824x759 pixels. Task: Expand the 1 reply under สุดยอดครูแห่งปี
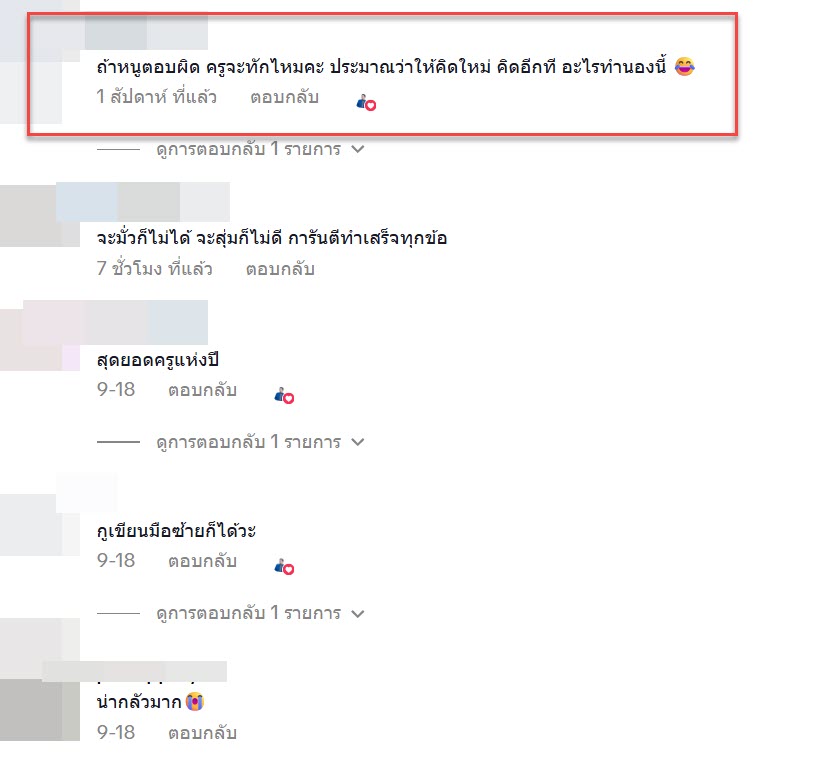(260, 442)
